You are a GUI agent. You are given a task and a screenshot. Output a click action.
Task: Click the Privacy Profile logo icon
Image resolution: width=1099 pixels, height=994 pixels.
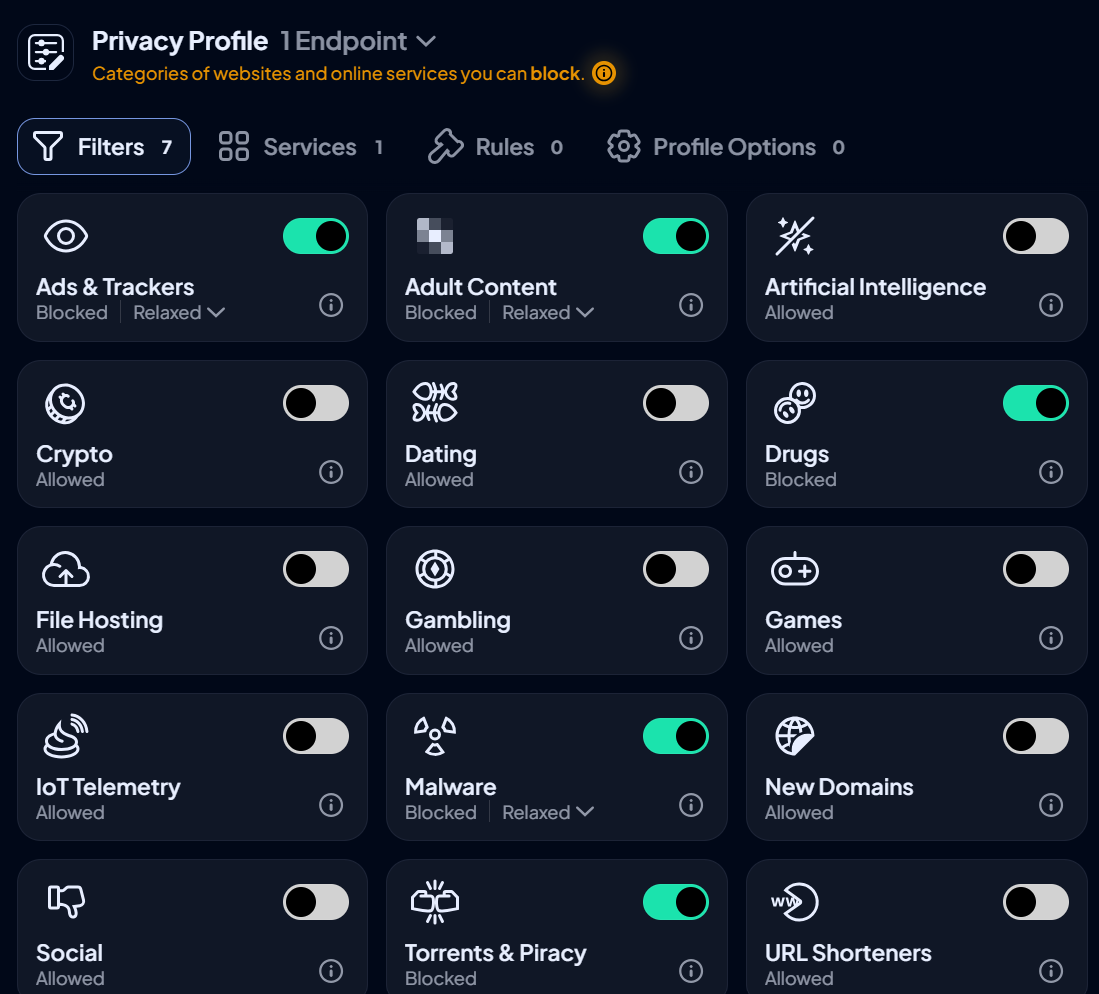point(45,51)
